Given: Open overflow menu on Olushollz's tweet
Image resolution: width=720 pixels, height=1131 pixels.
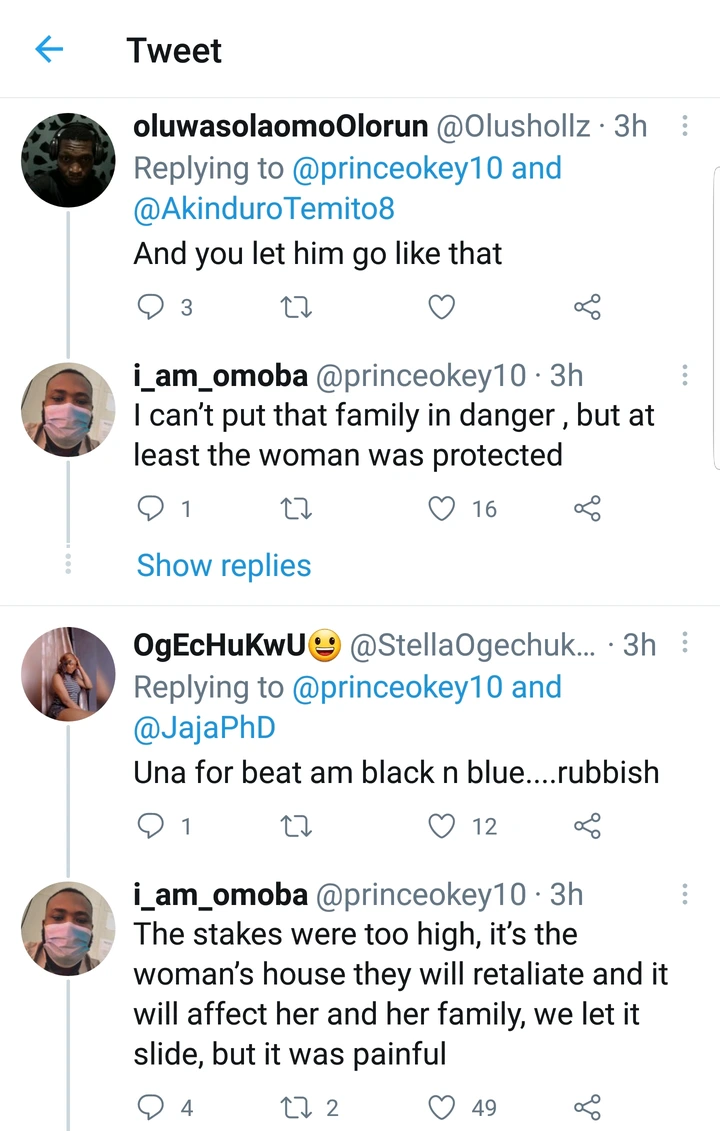Looking at the screenshot, I should click(x=685, y=126).
